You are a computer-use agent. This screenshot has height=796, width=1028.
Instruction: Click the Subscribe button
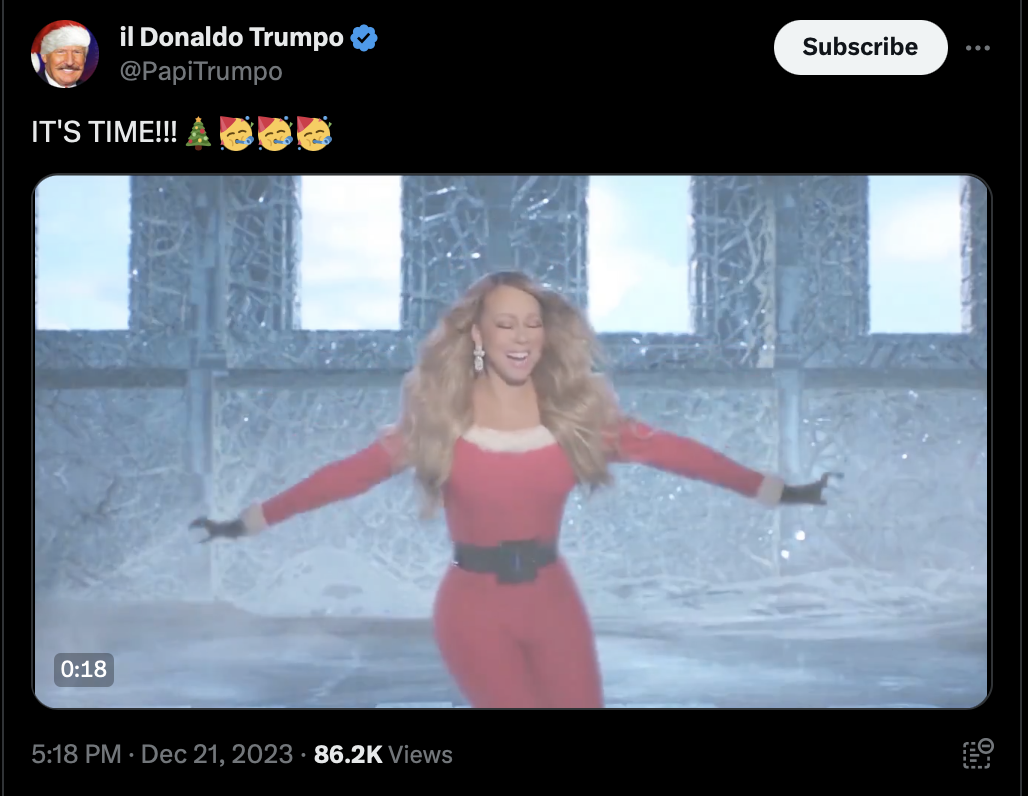(x=860, y=47)
